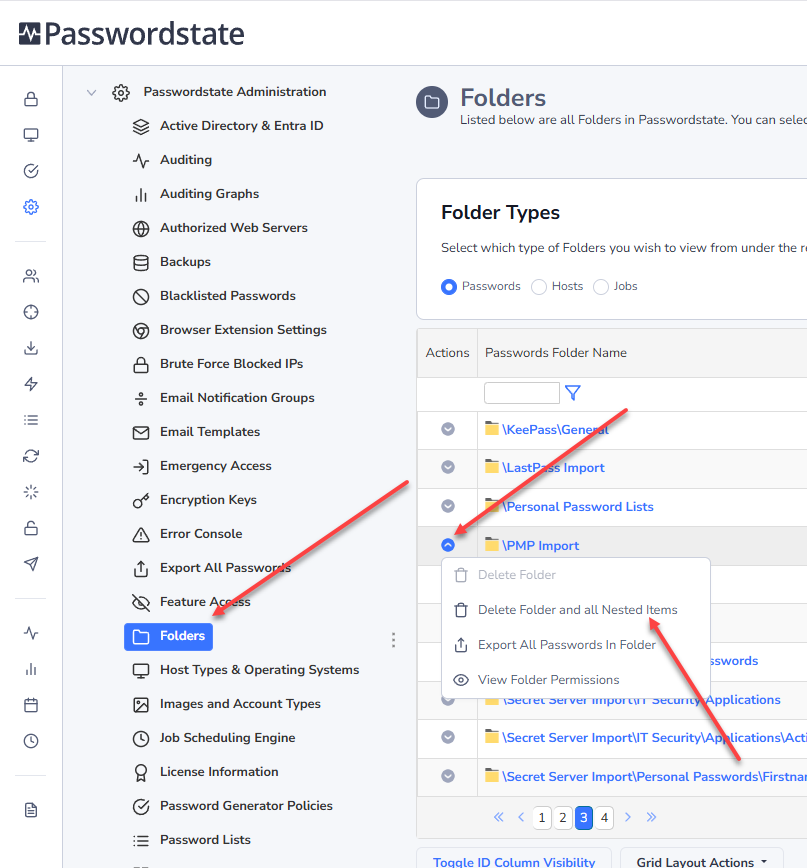Screen dimensions: 807x868
Task: Click the bar chart icon in rail
Action: coord(31,669)
